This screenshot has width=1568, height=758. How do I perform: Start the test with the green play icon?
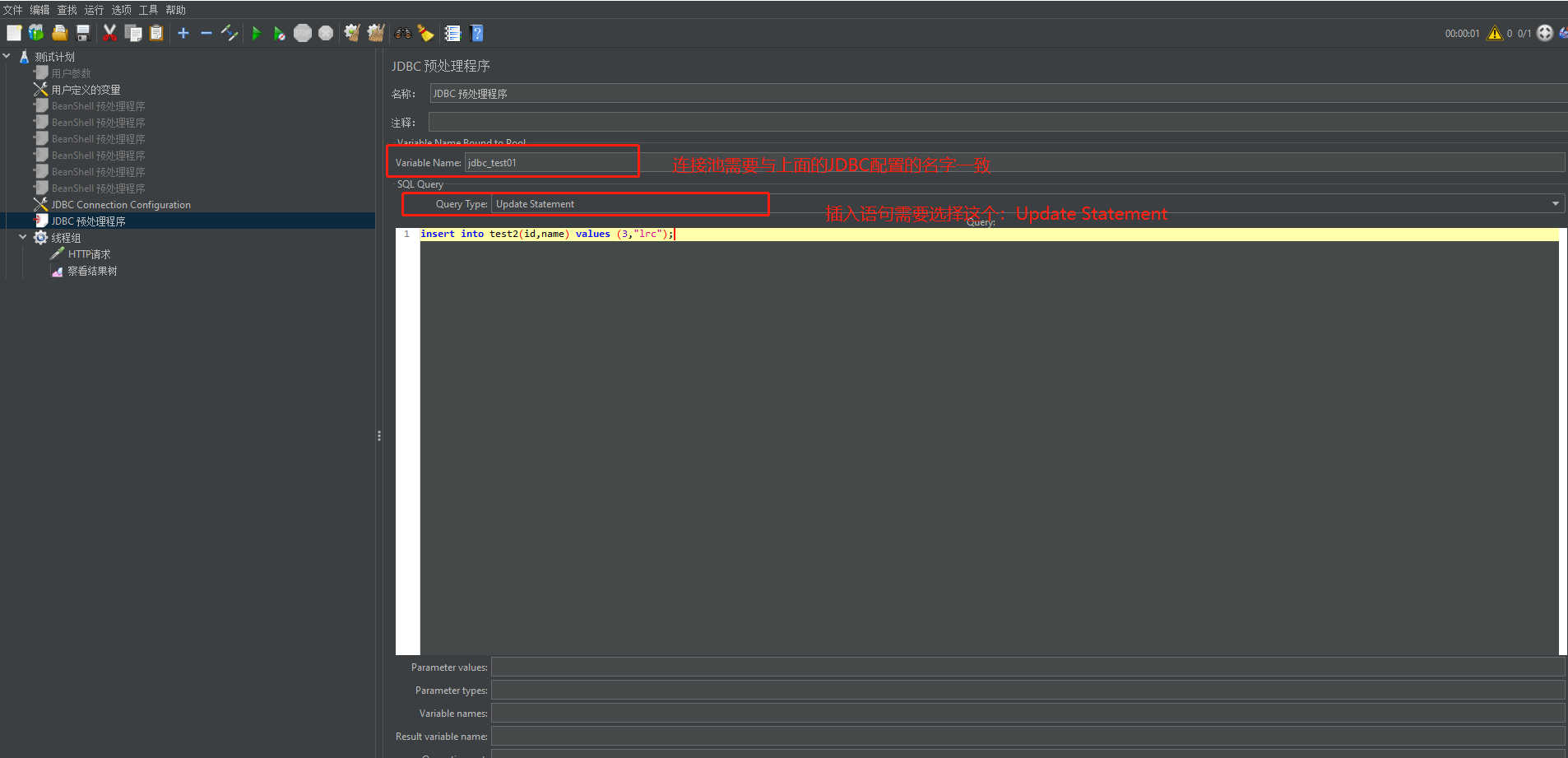pos(257,33)
